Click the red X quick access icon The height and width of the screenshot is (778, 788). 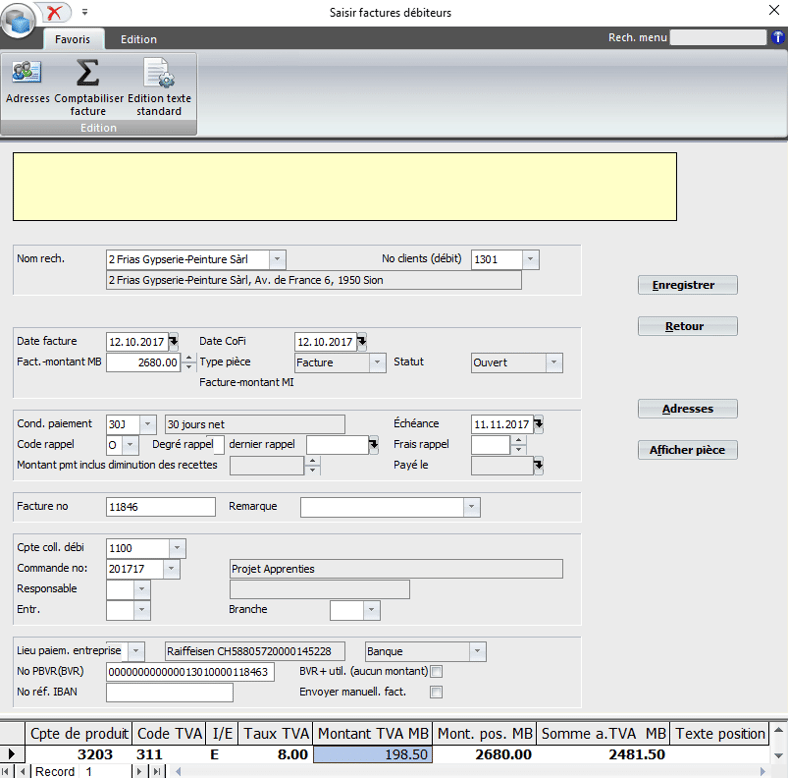click(54, 12)
